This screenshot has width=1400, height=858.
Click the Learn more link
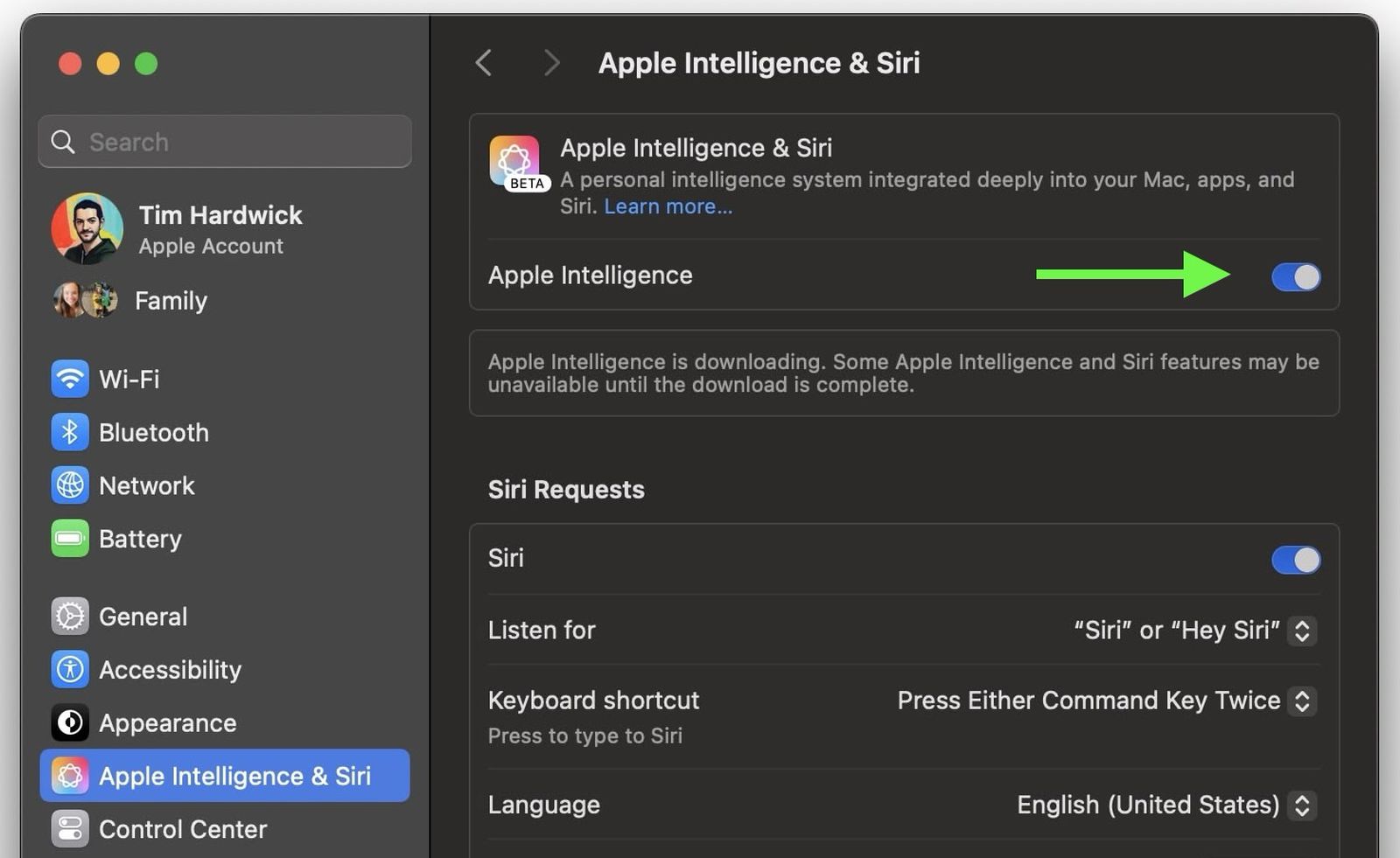tap(668, 206)
